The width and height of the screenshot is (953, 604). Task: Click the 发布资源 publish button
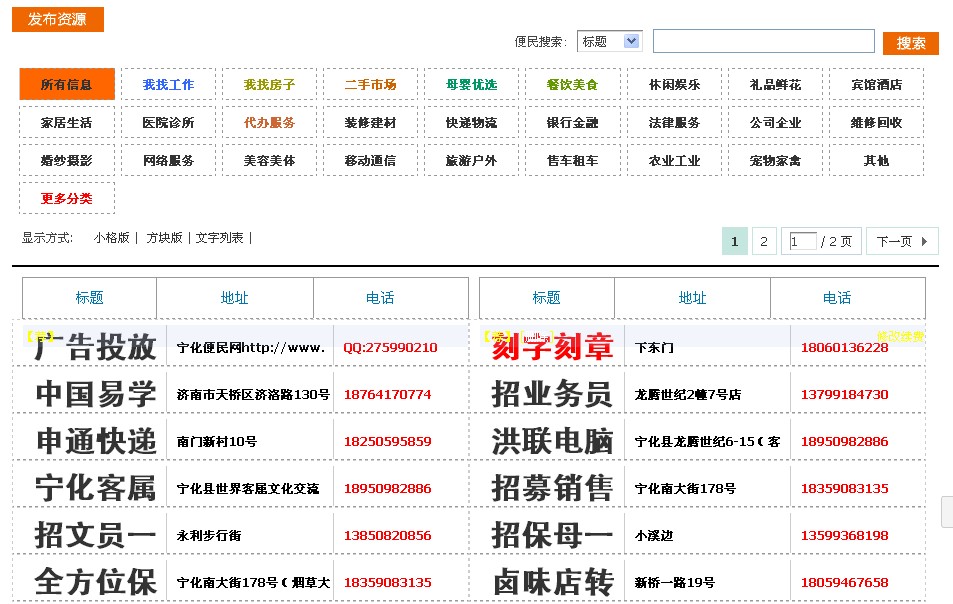(x=58, y=19)
